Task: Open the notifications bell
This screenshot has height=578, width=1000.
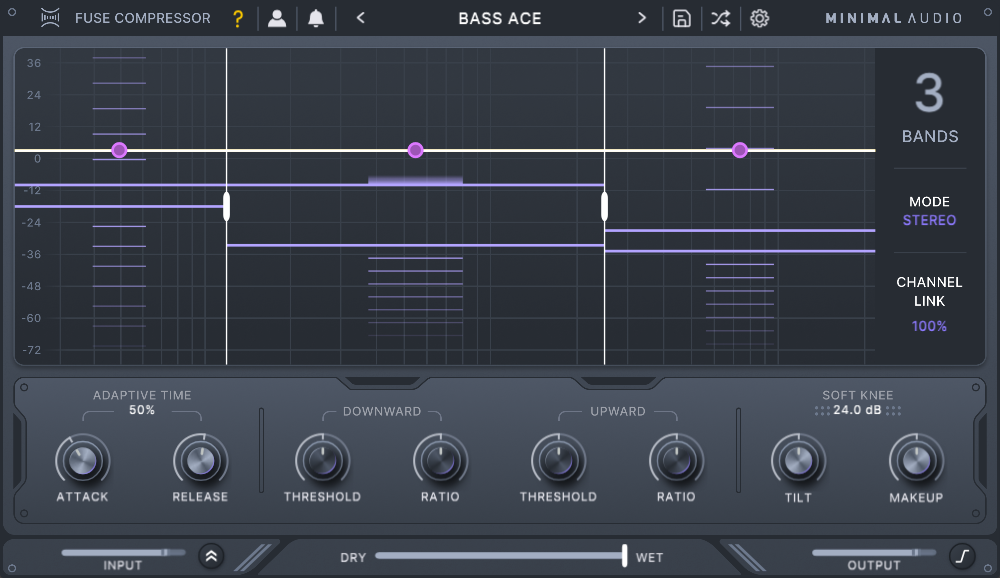Action: (x=316, y=18)
